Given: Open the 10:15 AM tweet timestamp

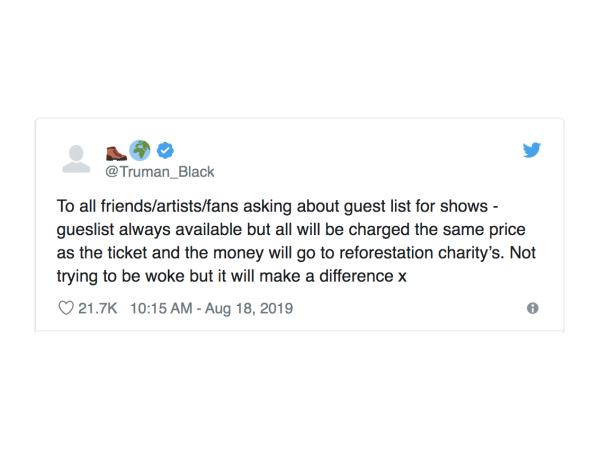Looking at the screenshot, I should 161,308.
